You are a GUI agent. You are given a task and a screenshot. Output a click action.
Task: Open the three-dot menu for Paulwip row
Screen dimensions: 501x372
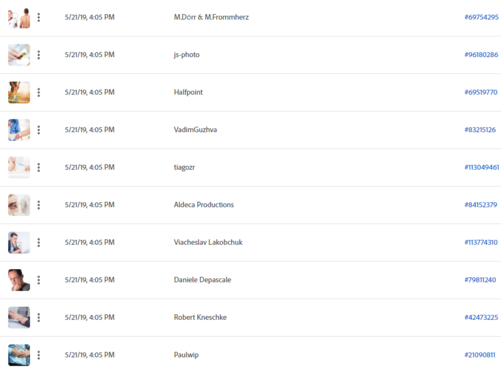[39, 355]
